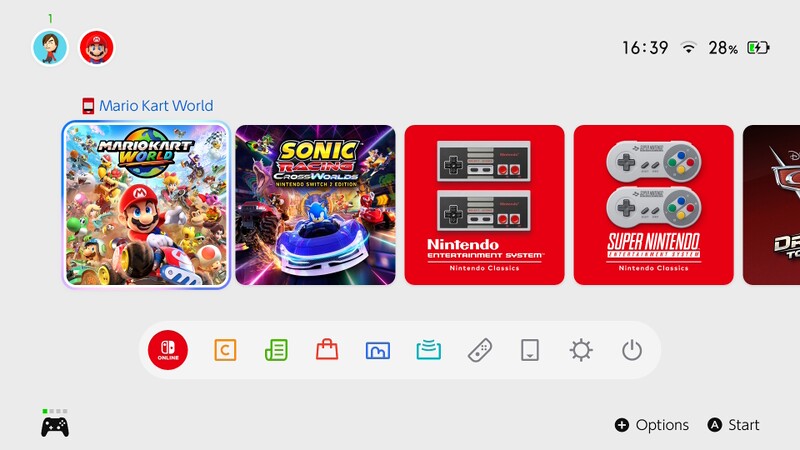
Task: Open the Album icon
Action: pyautogui.click(x=378, y=351)
